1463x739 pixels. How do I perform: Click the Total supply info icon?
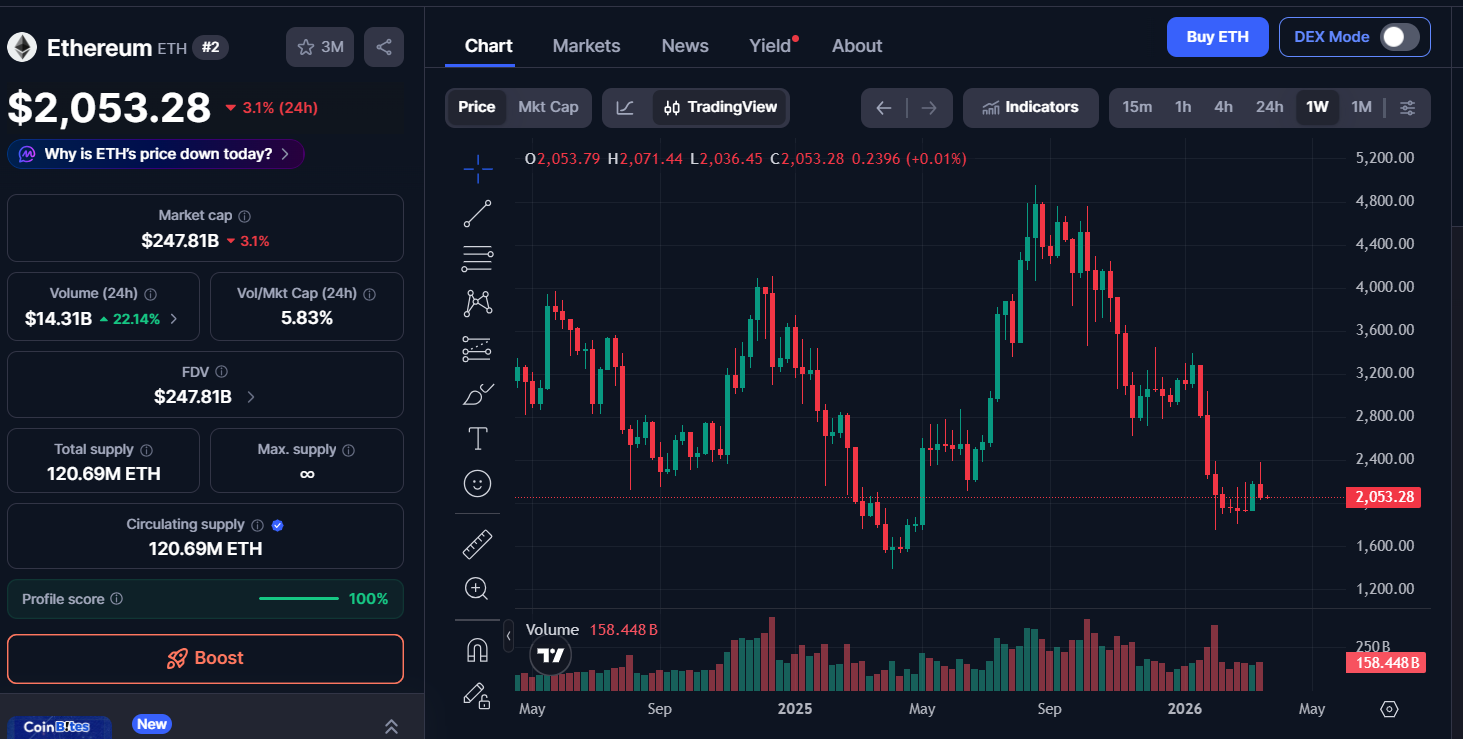click(147, 450)
